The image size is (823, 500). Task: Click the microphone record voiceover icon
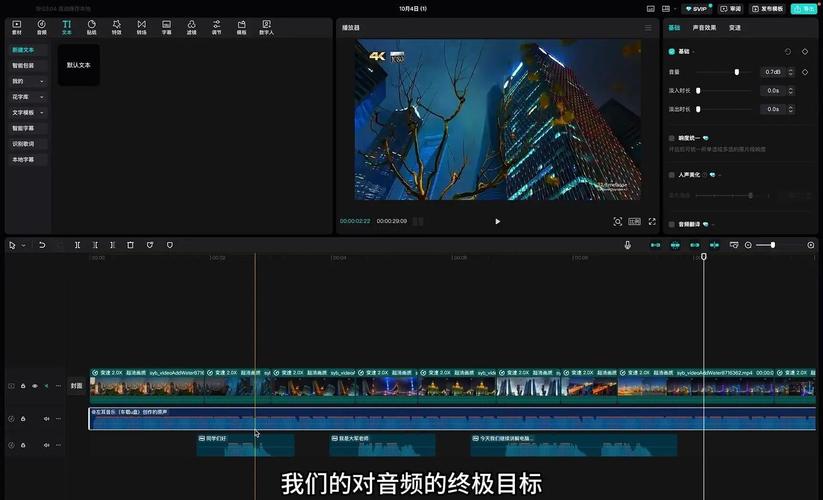(x=628, y=245)
